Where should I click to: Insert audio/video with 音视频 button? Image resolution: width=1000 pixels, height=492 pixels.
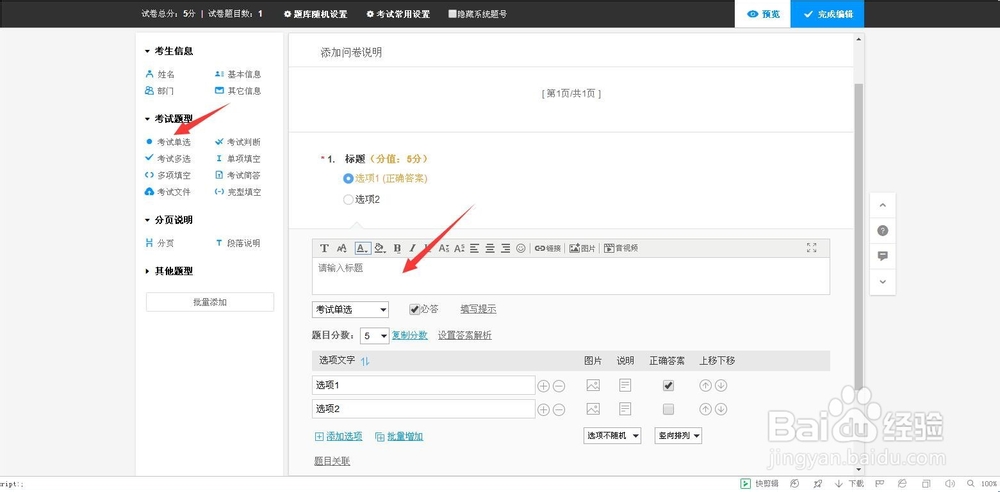[x=621, y=248]
